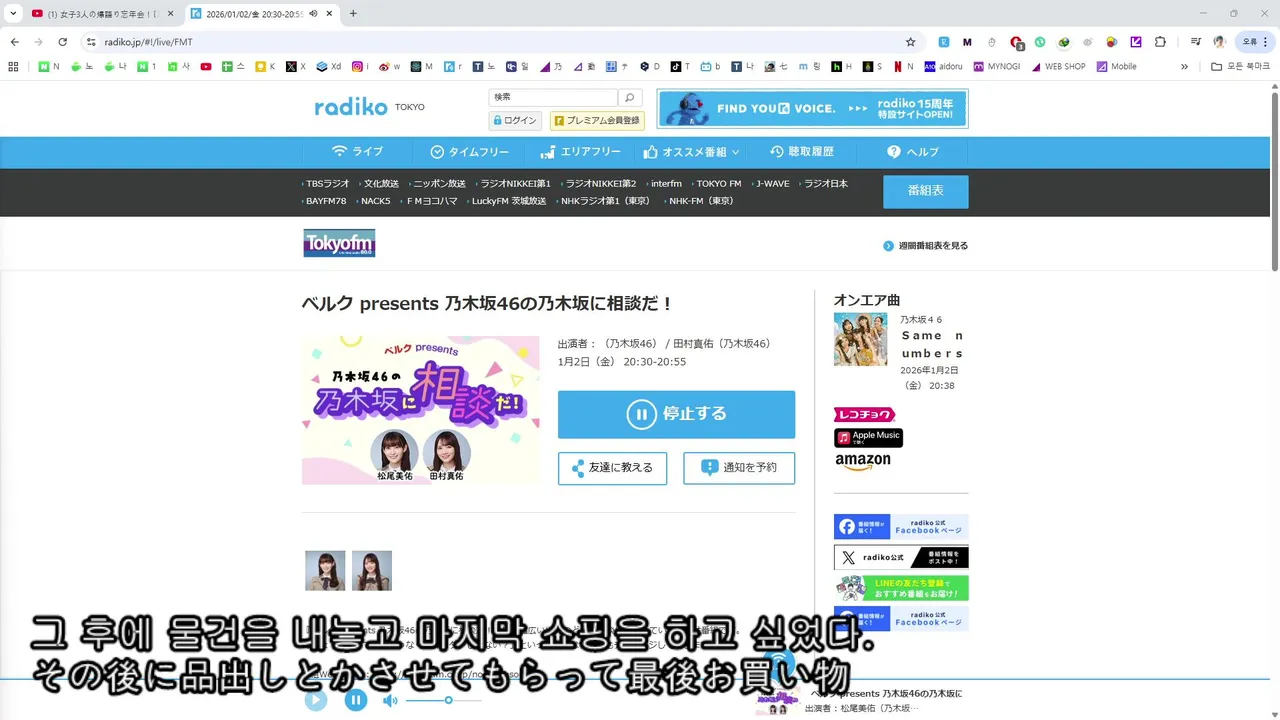The height and width of the screenshot is (720, 1280).
Task: Switch to the YouTube 女子3人 tab
Action: point(102,13)
